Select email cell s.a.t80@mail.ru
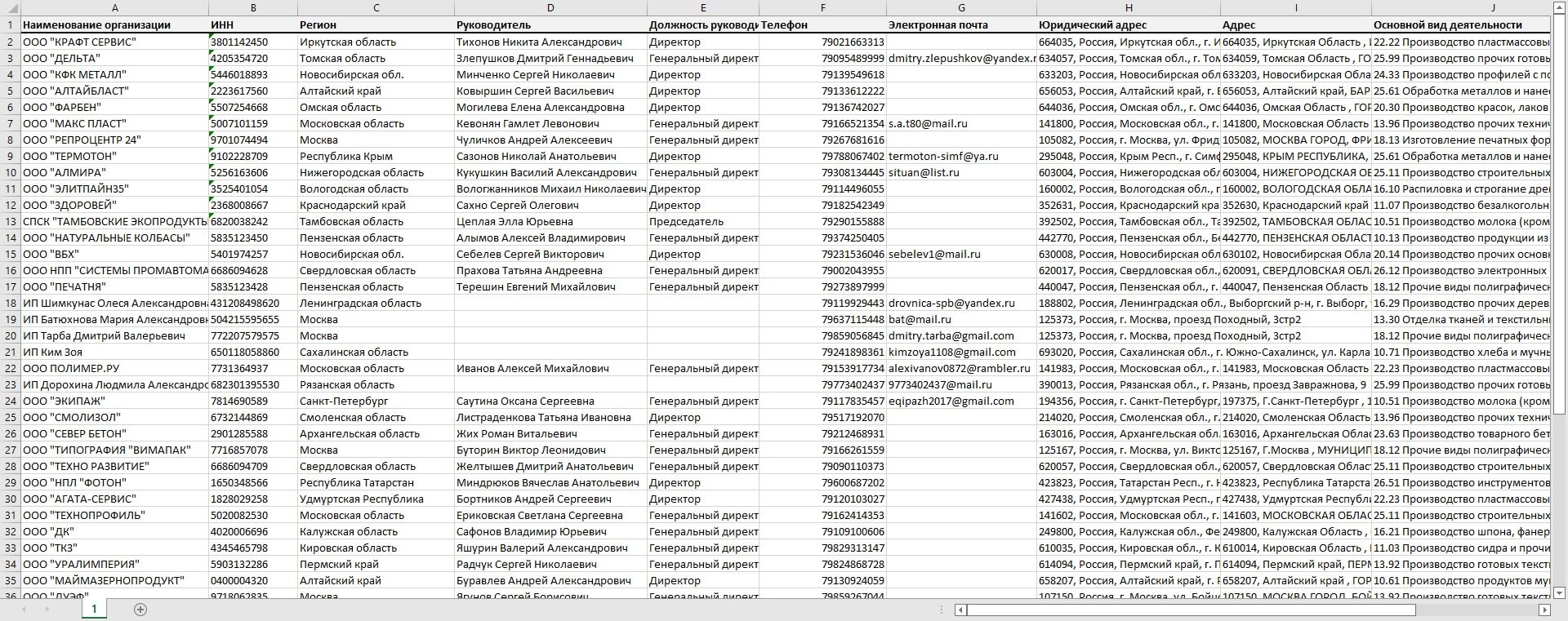 [961, 123]
